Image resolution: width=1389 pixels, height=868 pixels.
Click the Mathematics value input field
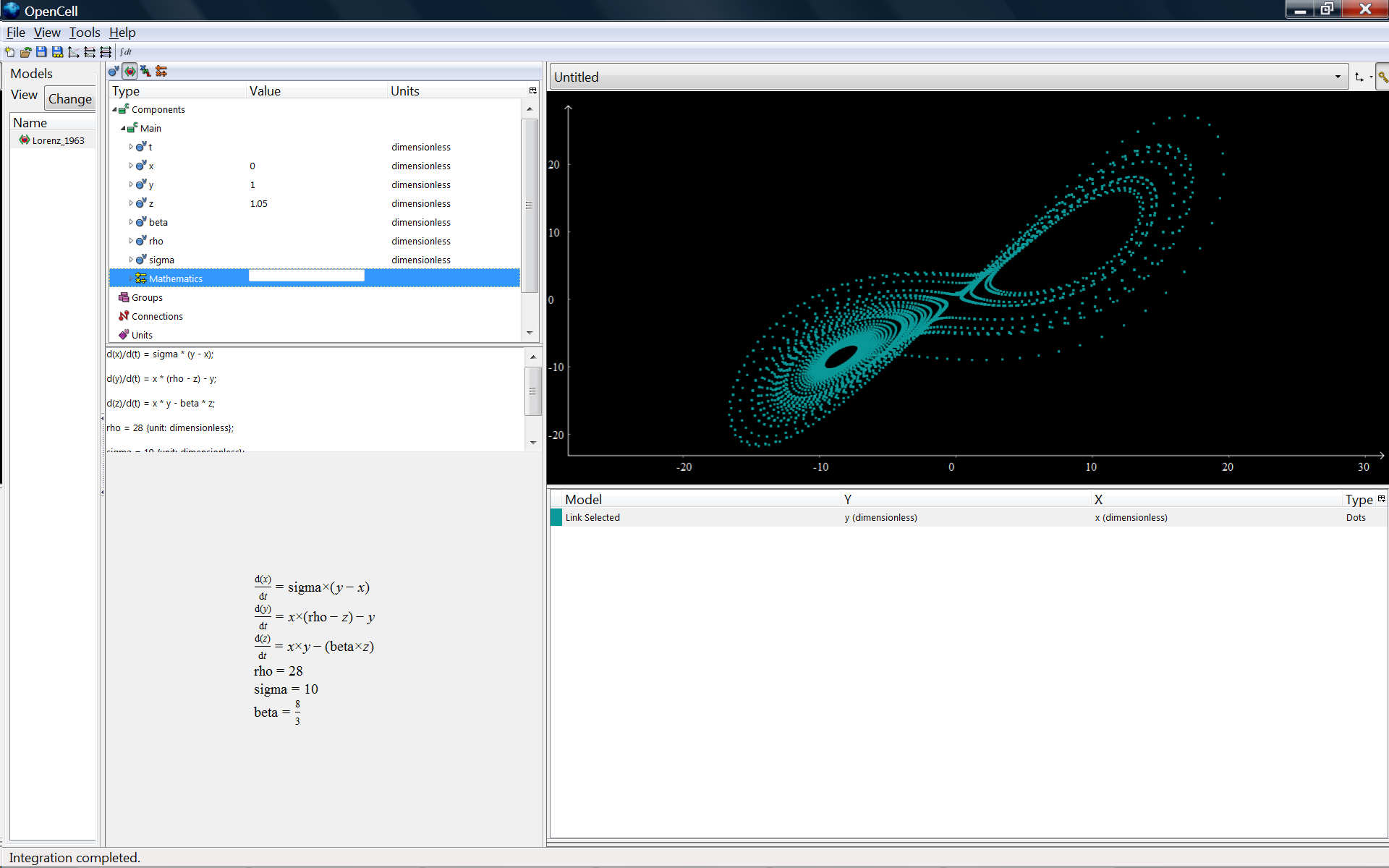pyautogui.click(x=306, y=276)
